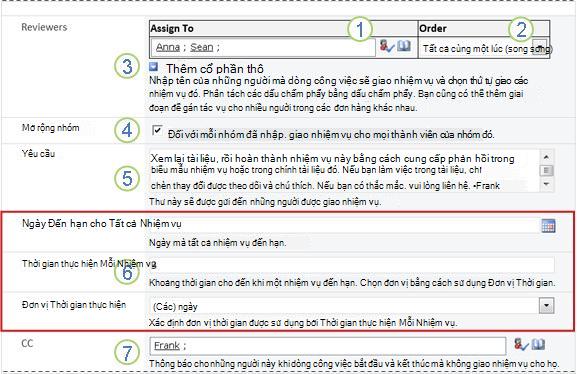The height and width of the screenshot is (374, 577).
Task: Click the 'Ngày Đến hạn cho Tất cả Nhiệm vụ' label
Action: (x=102, y=223)
